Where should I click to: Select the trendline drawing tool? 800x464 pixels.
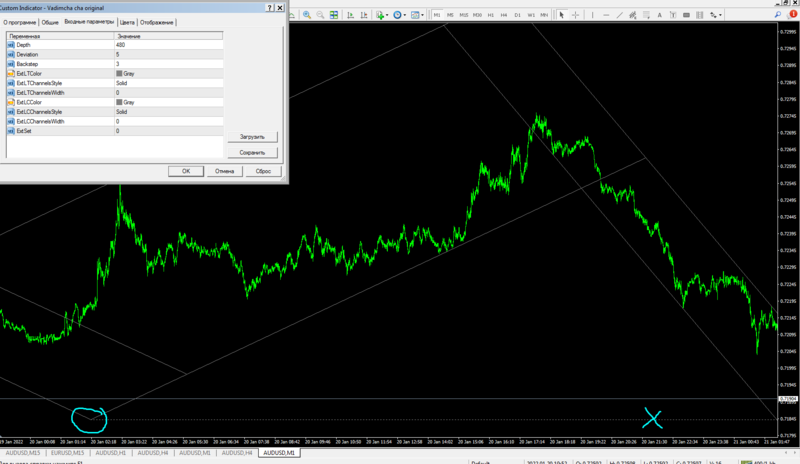(x=619, y=15)
